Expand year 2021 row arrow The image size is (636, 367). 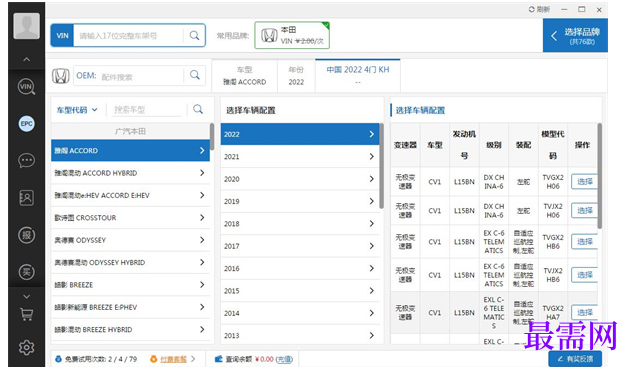coord(372,157)
